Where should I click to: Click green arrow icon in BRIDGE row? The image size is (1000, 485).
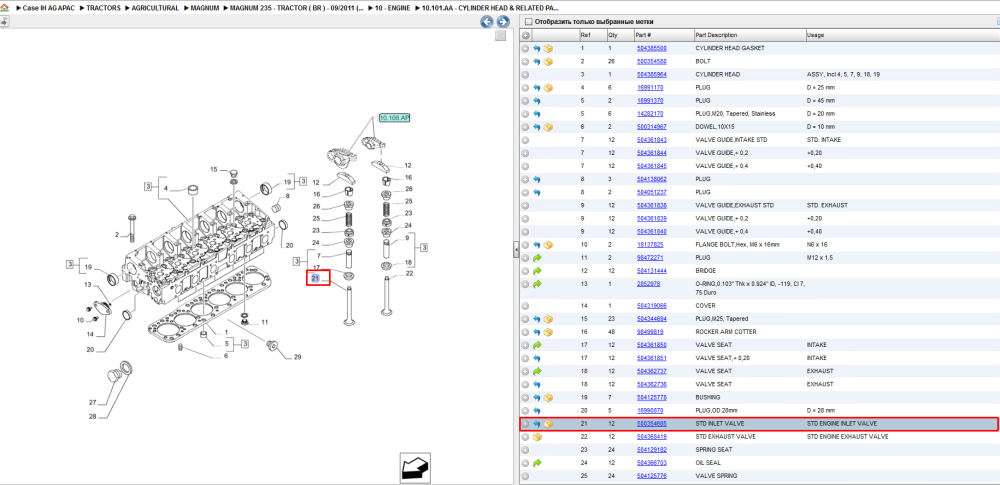pyautogui.click(x=537, y=271)
